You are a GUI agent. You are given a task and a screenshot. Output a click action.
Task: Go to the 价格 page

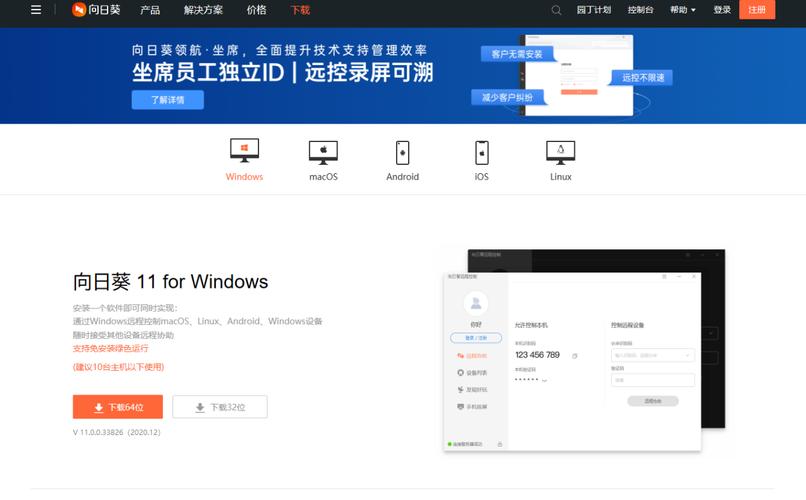[x=257, y=10]
